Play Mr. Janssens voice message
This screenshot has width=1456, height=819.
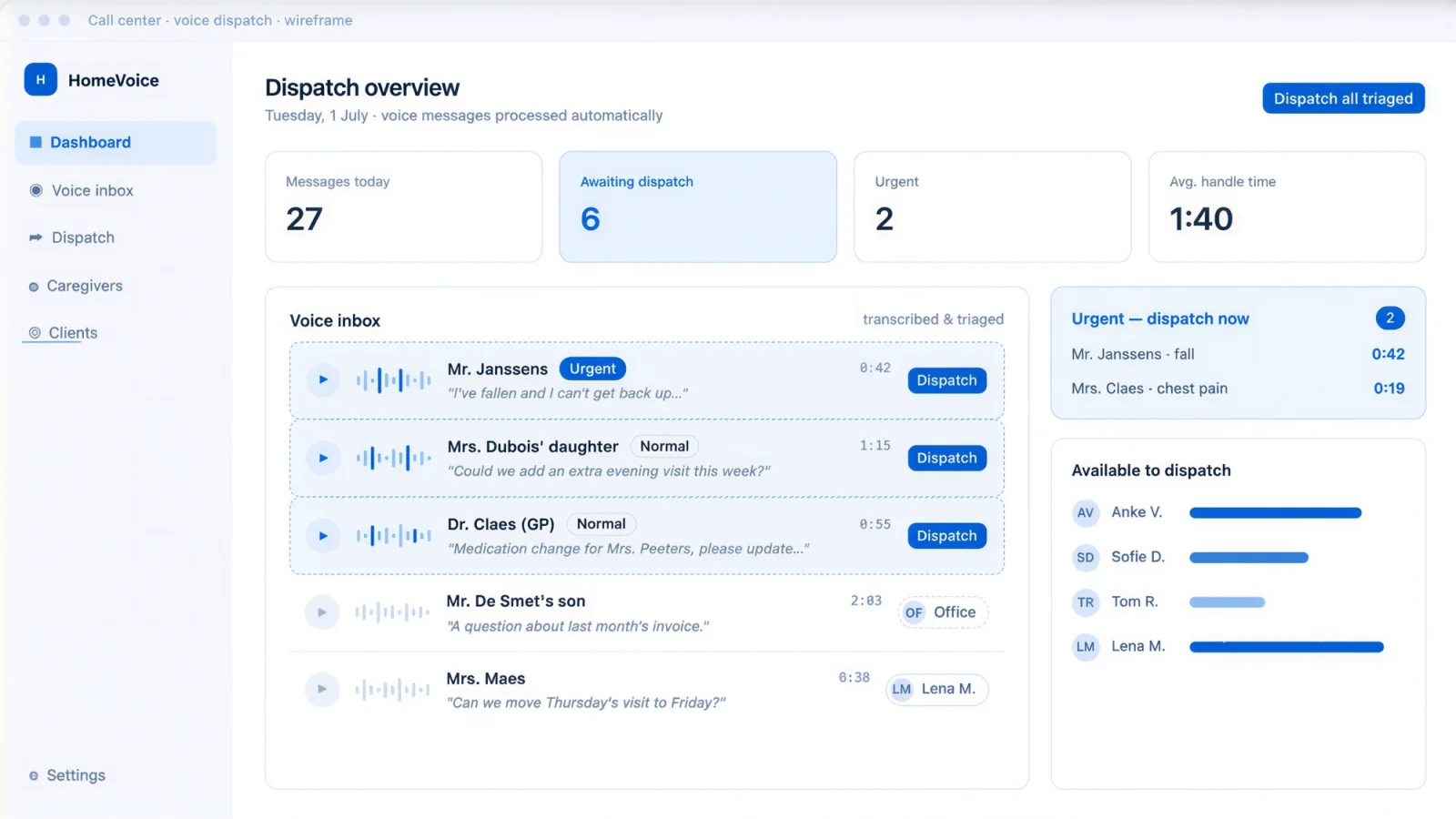click(x=323, y=380)
